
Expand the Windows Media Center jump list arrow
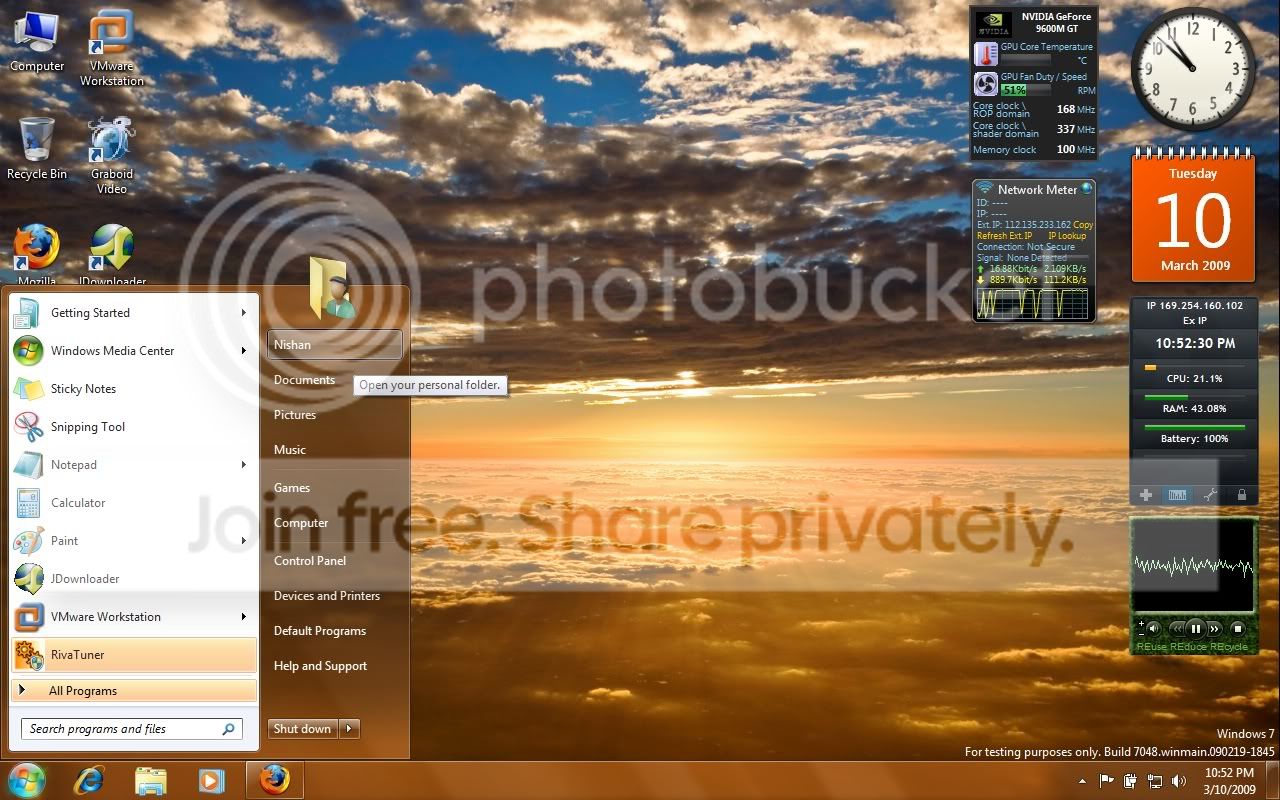(x=243, y=351)
